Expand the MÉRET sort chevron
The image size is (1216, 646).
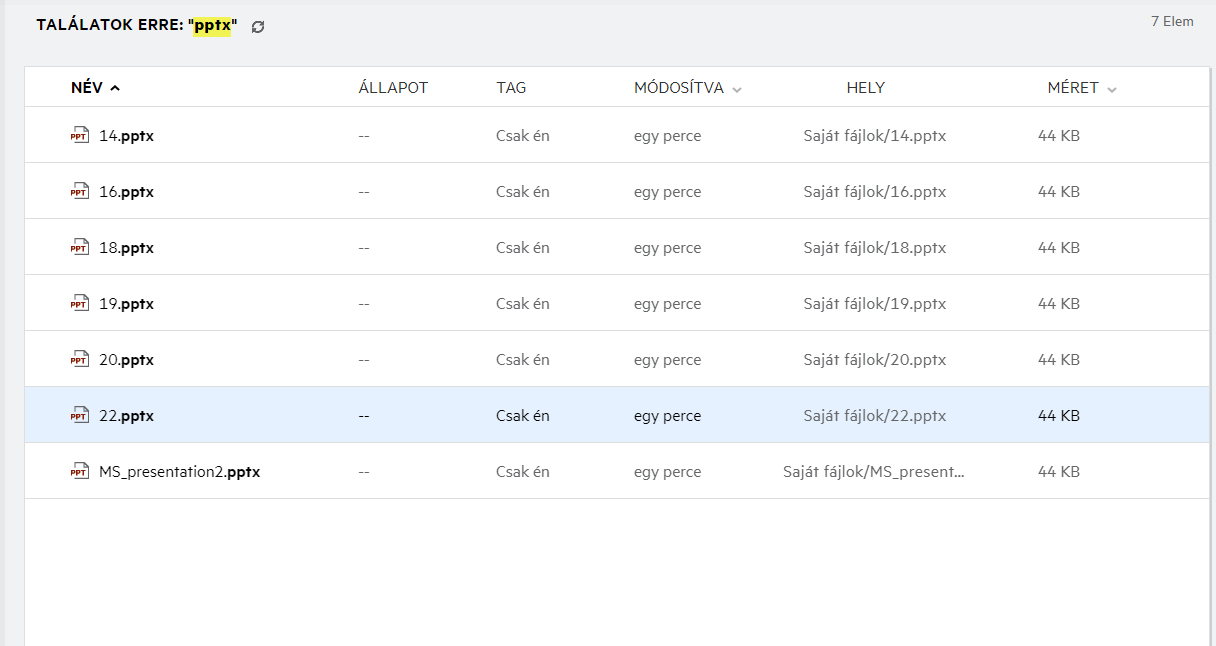(x=1112, y=89)
